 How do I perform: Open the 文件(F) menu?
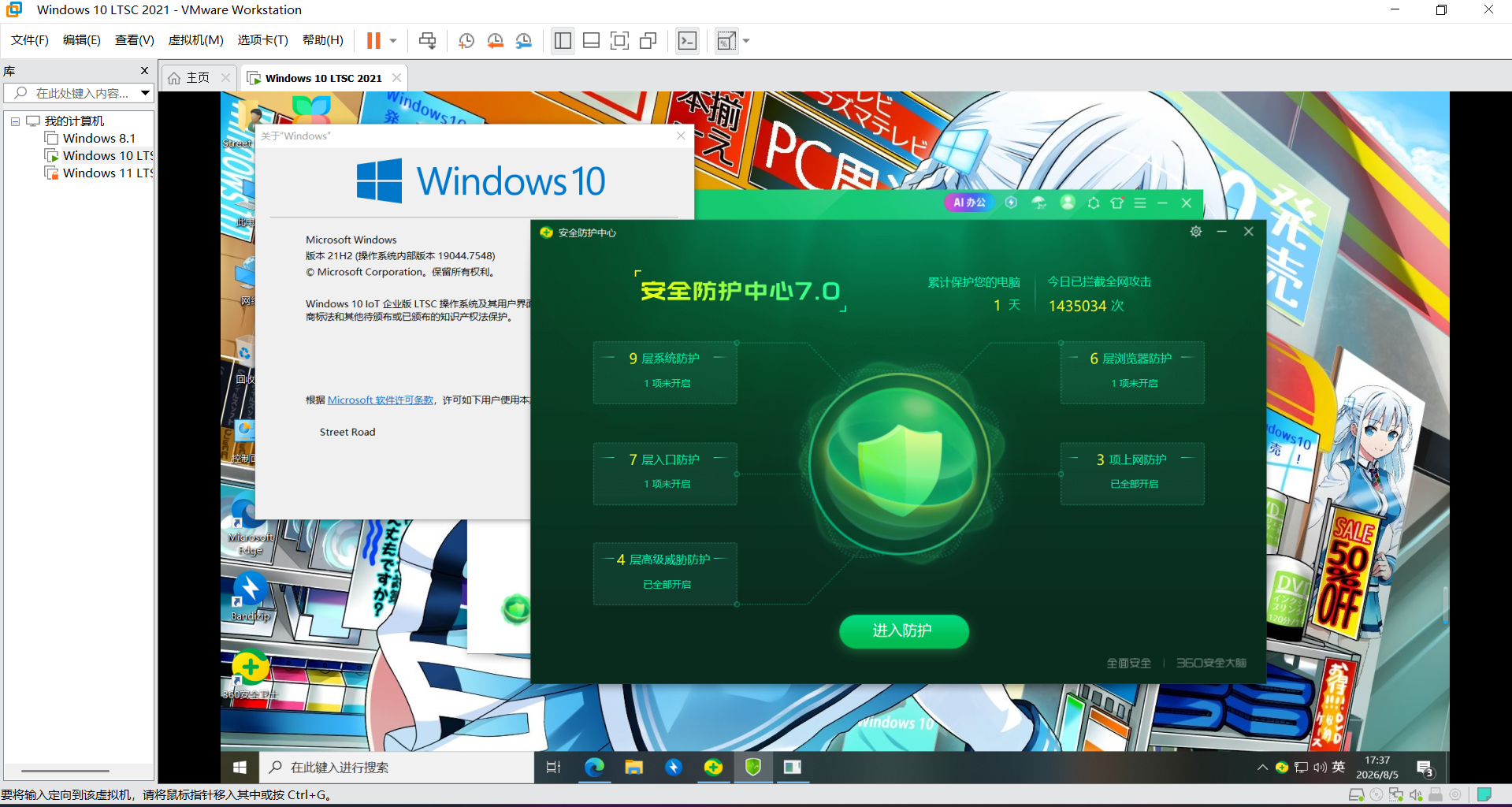[30, 40]
